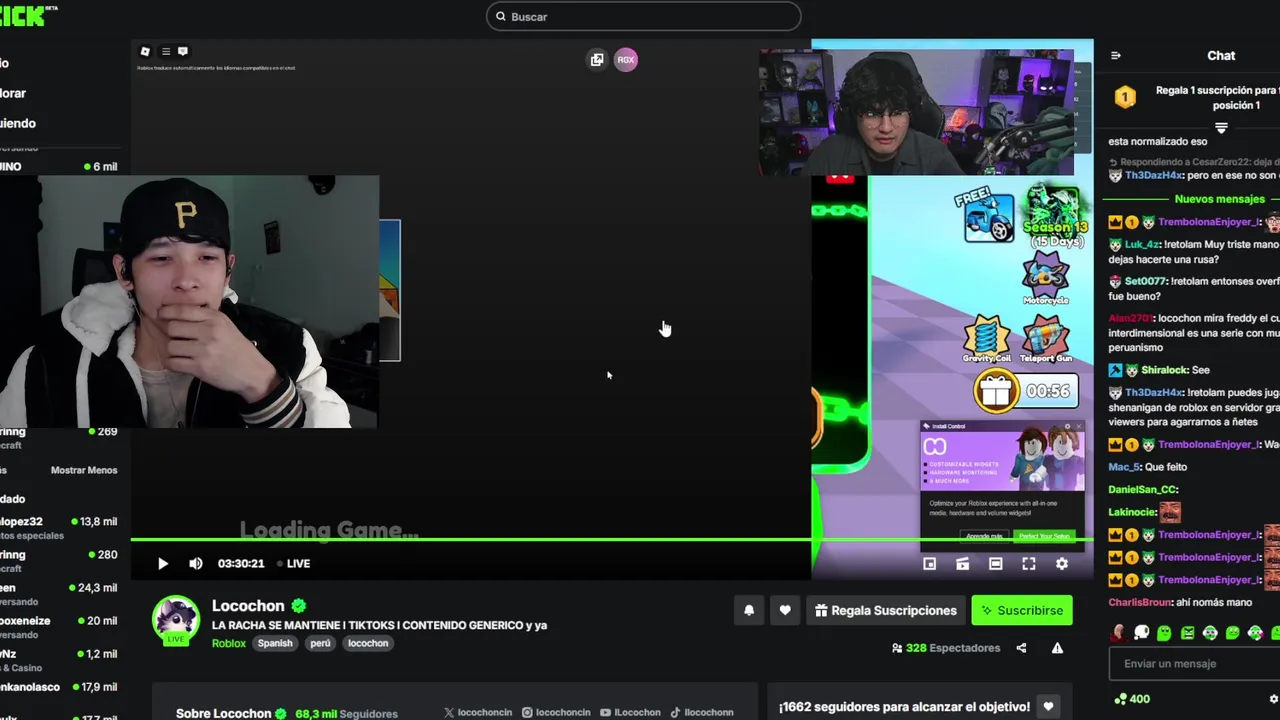Screen dimensions: 1280x720
Task: Click the Enviar un mensaje field
Action: (1194, 664)
